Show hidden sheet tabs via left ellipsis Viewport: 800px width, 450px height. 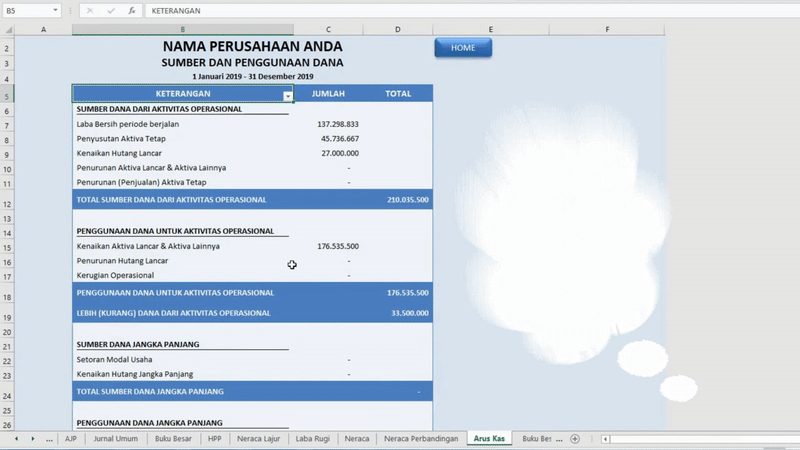click(49, 439)
